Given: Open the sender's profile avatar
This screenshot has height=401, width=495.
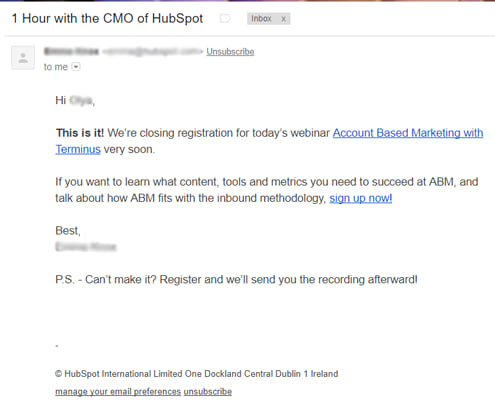Looking at the screenshot, I should [x=23, y=58].
